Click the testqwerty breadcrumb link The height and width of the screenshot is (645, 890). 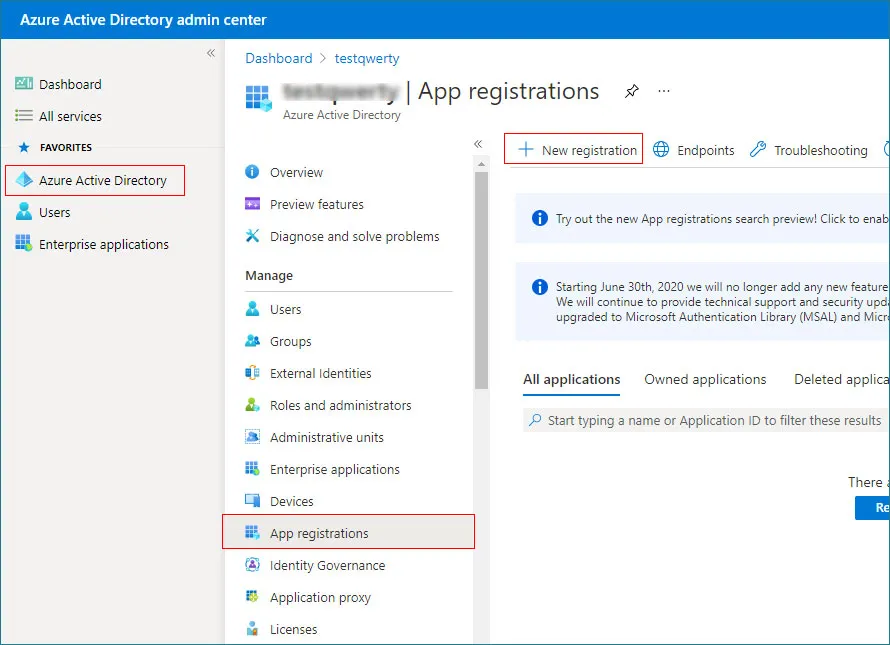coord(367,58)
